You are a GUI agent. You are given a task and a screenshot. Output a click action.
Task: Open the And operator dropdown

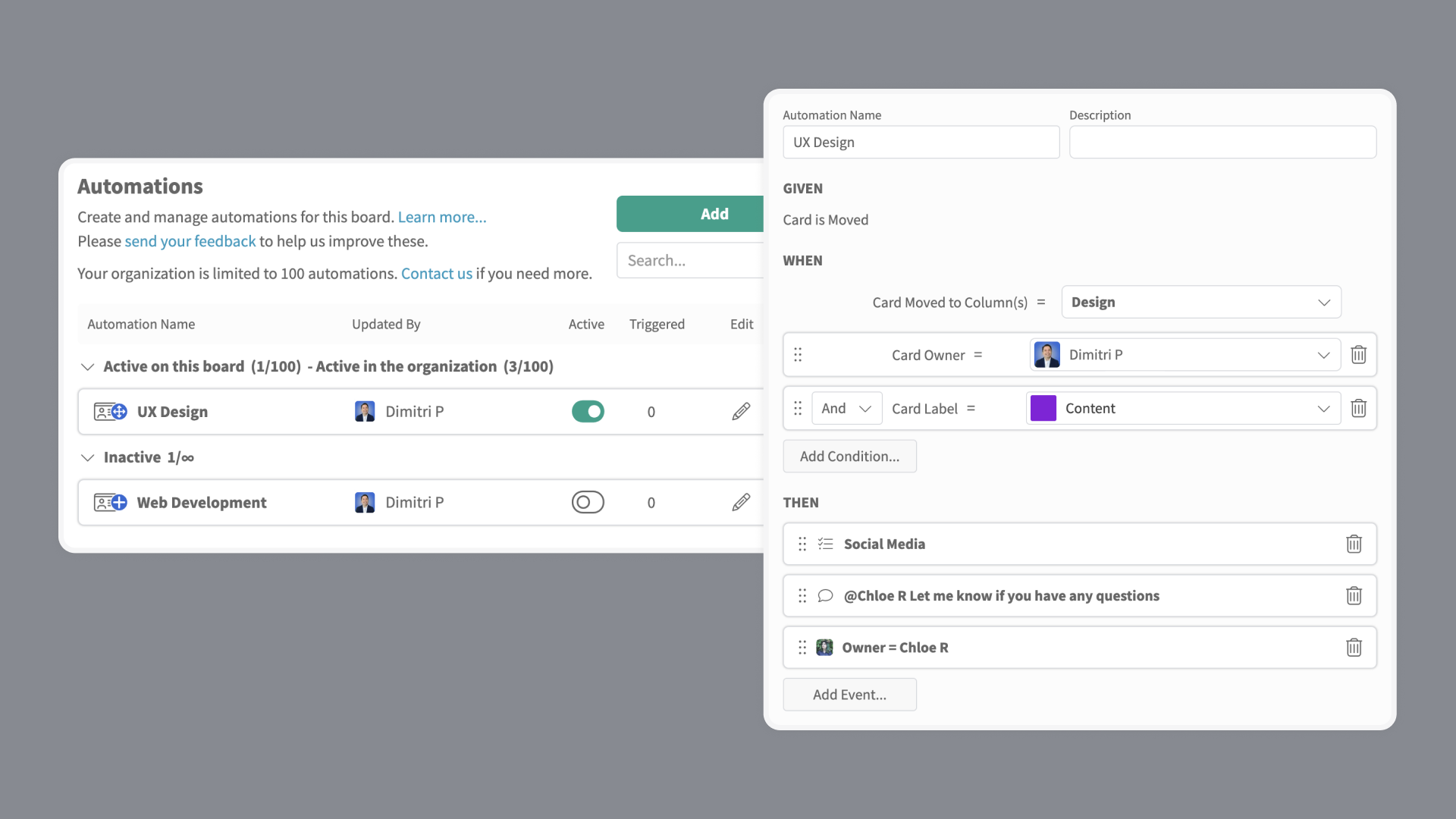(846, 408)
